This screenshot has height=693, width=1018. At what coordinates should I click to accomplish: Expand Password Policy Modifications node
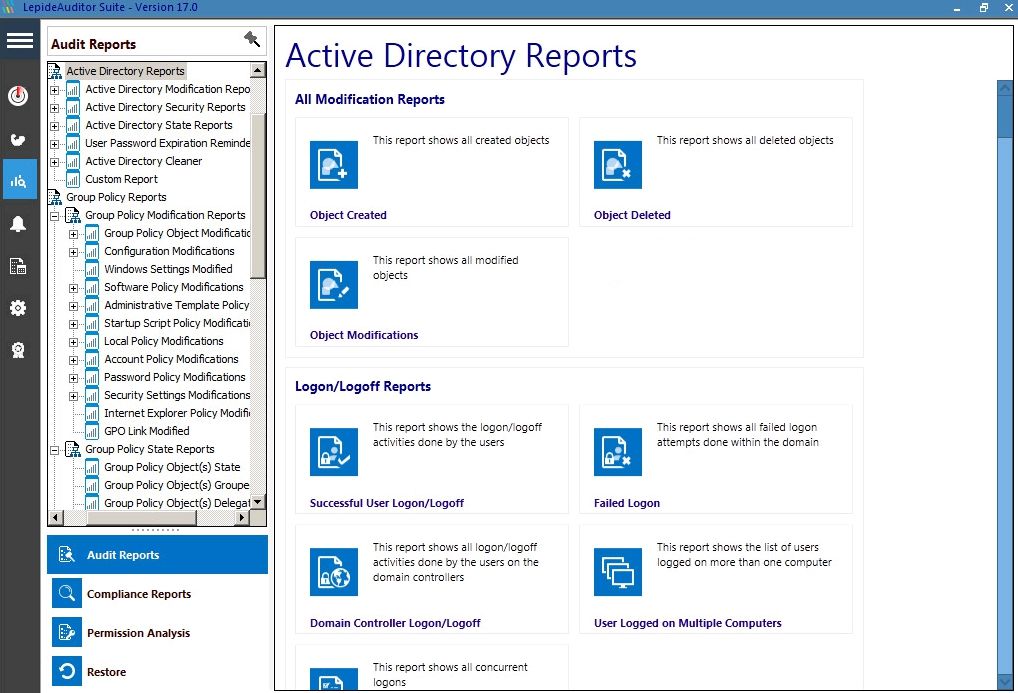coord(73,378)
